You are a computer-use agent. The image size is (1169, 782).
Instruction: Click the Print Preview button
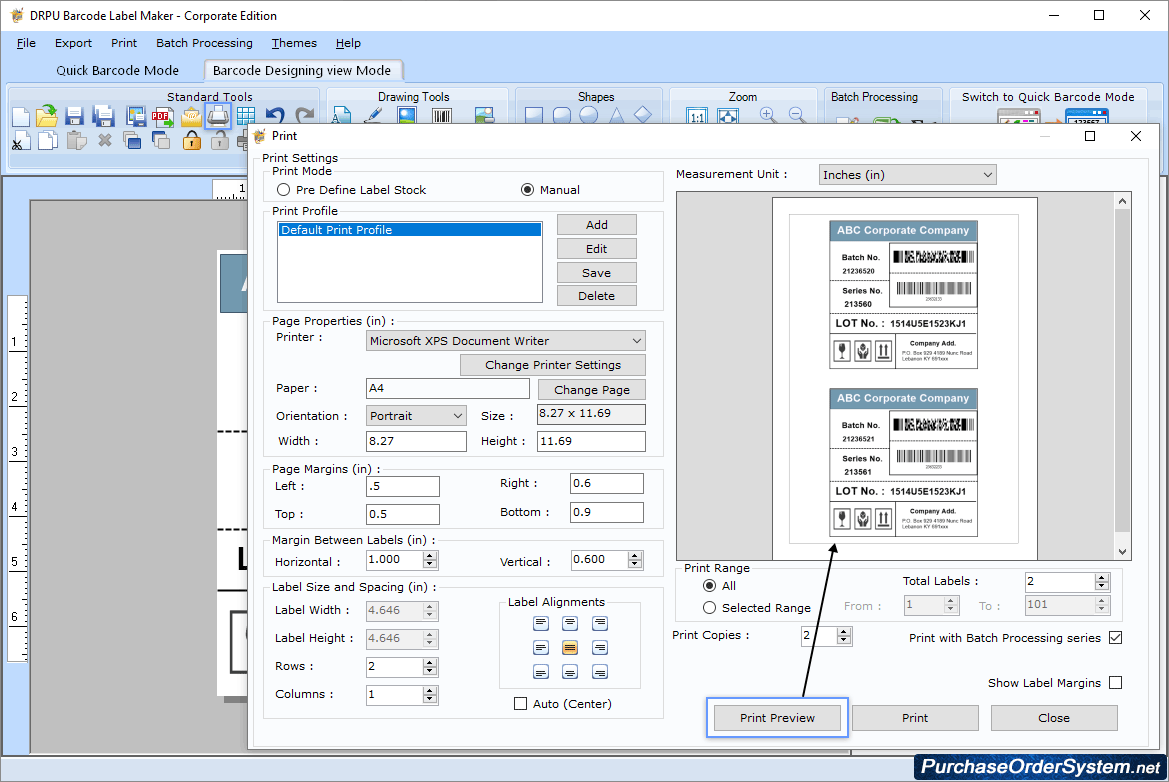point(776,717)
